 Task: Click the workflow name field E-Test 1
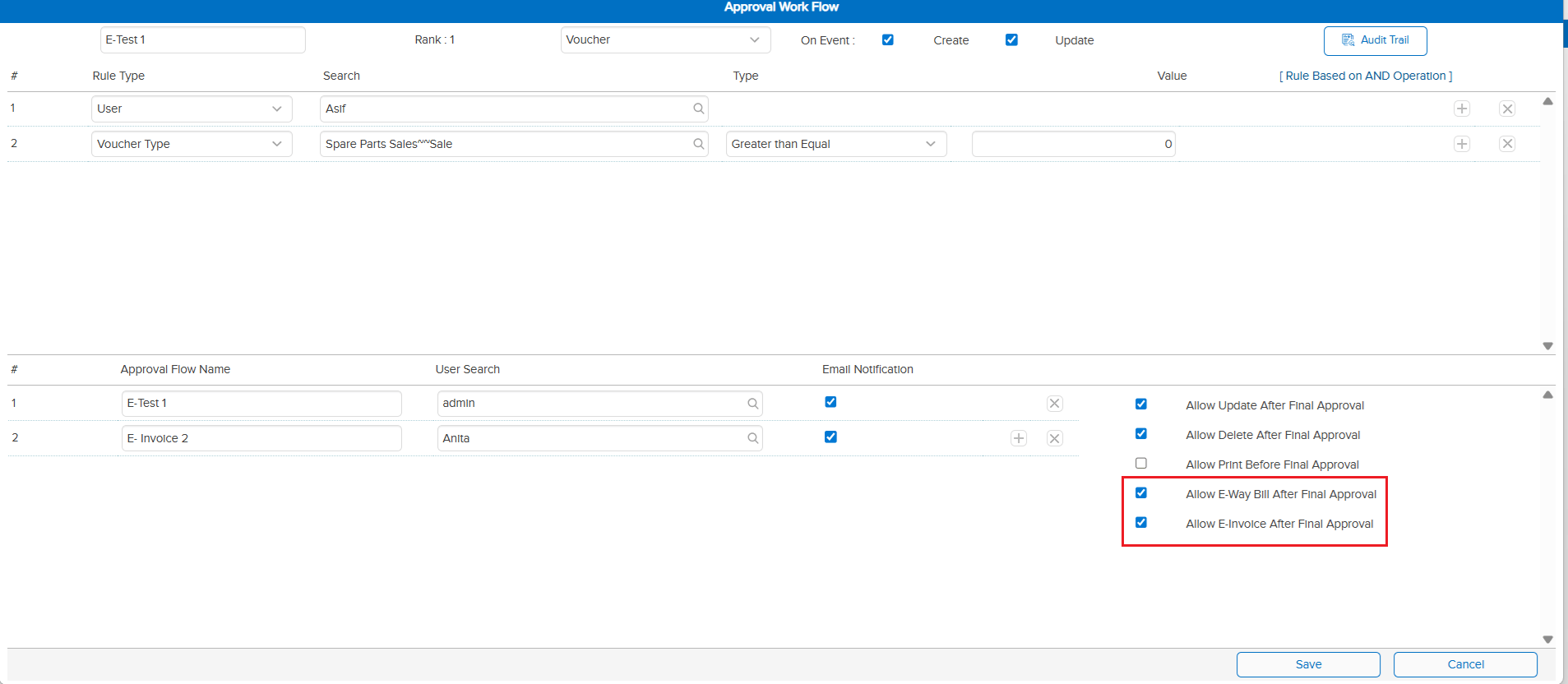click(202, 39)
